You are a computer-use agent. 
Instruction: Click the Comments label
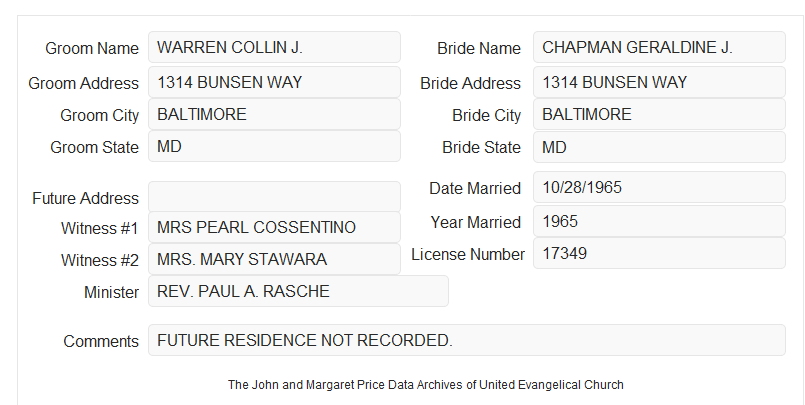click(101, 341)
